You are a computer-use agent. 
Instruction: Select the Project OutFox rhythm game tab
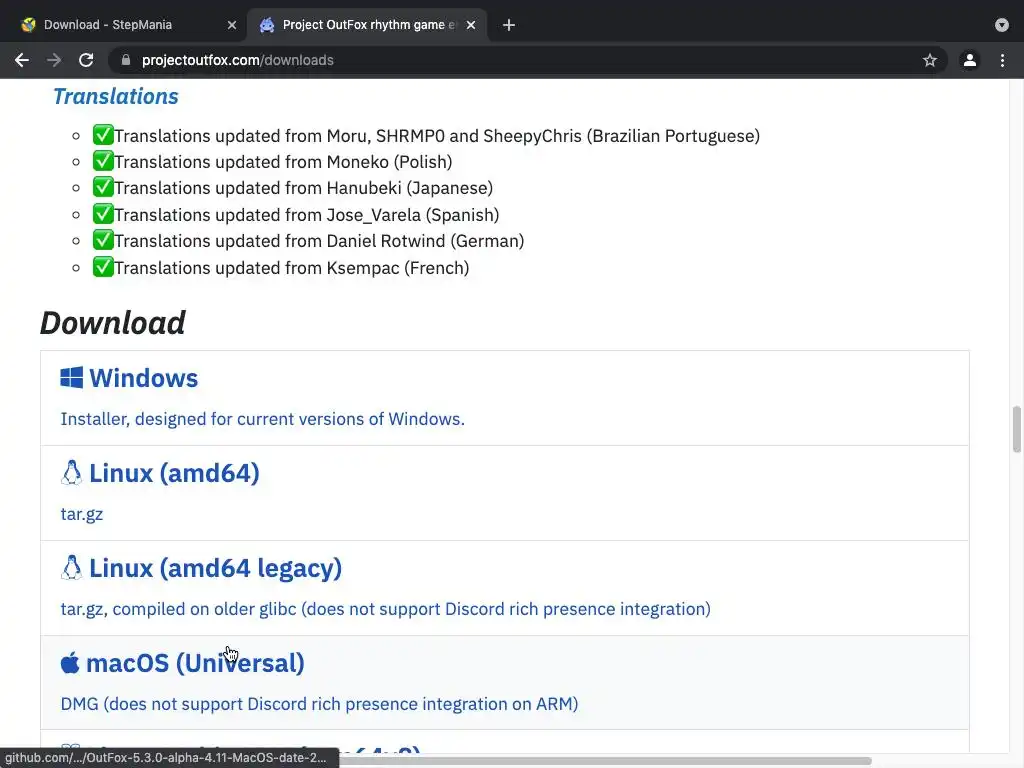(367, 25)
